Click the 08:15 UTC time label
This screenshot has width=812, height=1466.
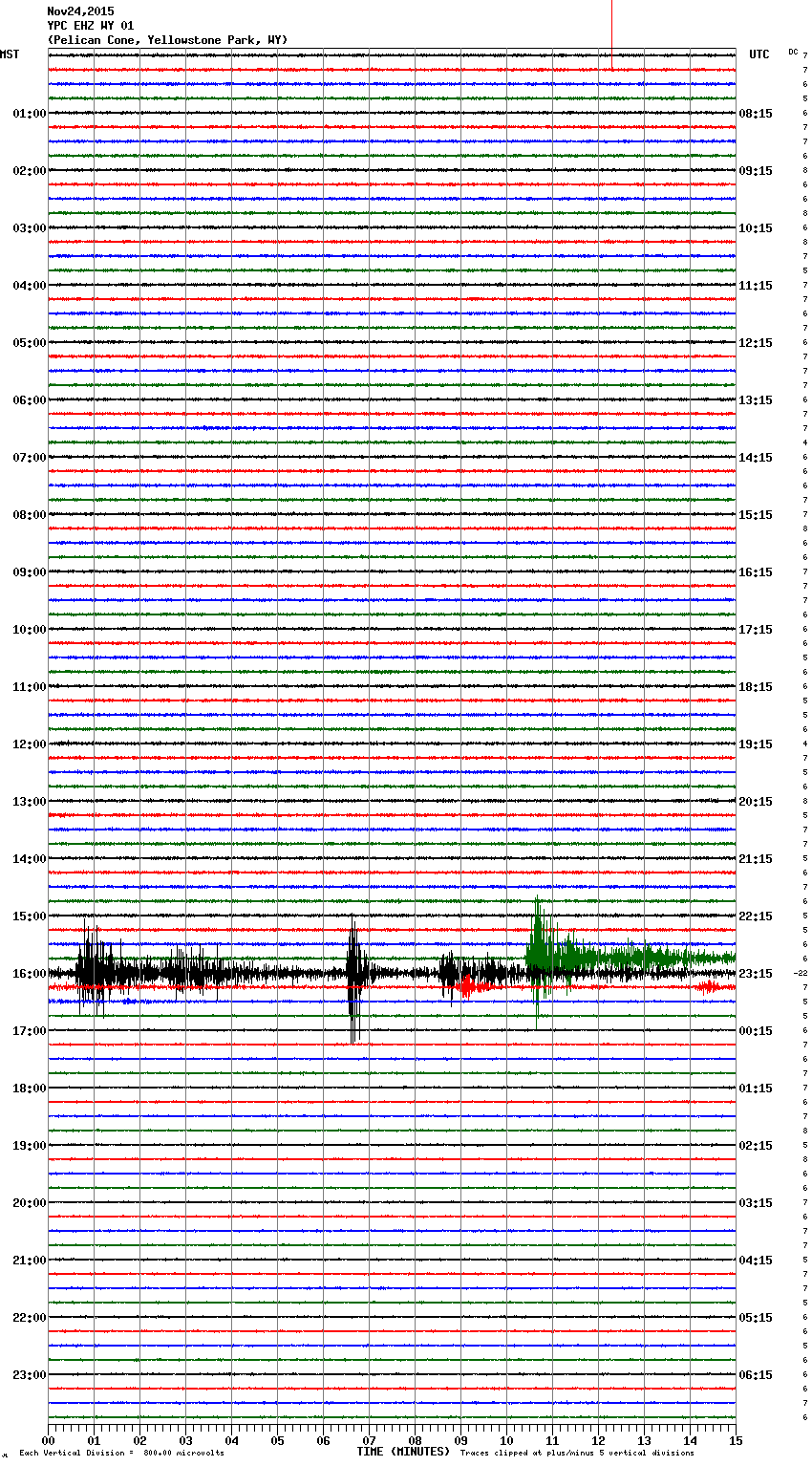(756, 114)
